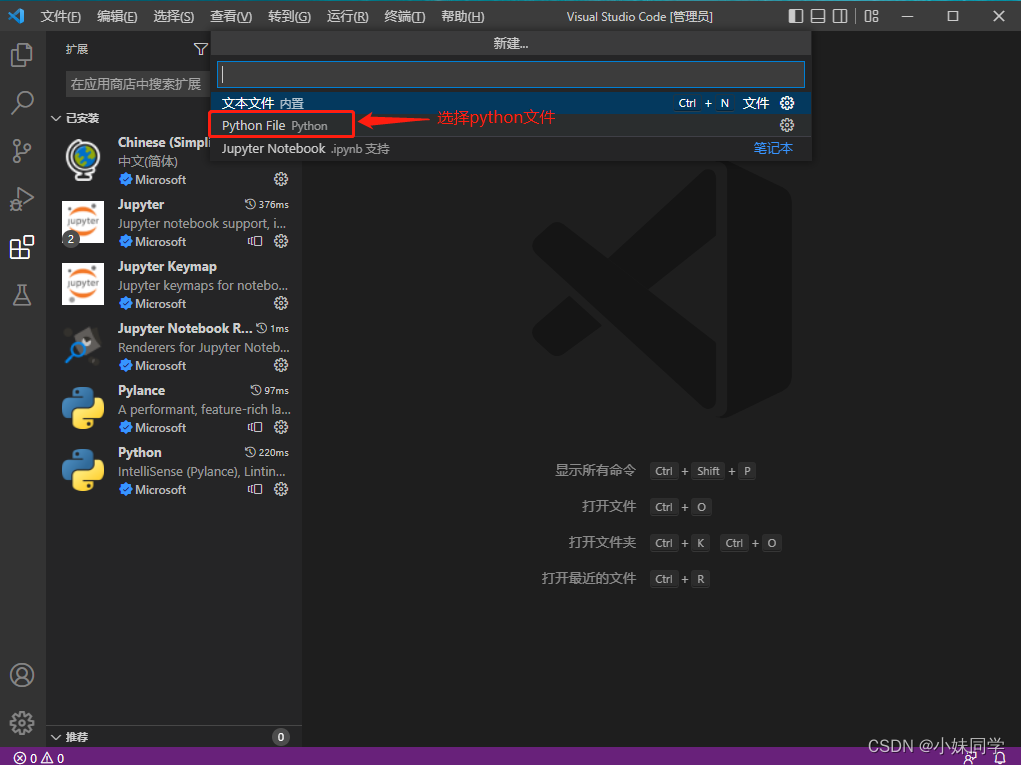Open the Source Control view

pos(22,150)
